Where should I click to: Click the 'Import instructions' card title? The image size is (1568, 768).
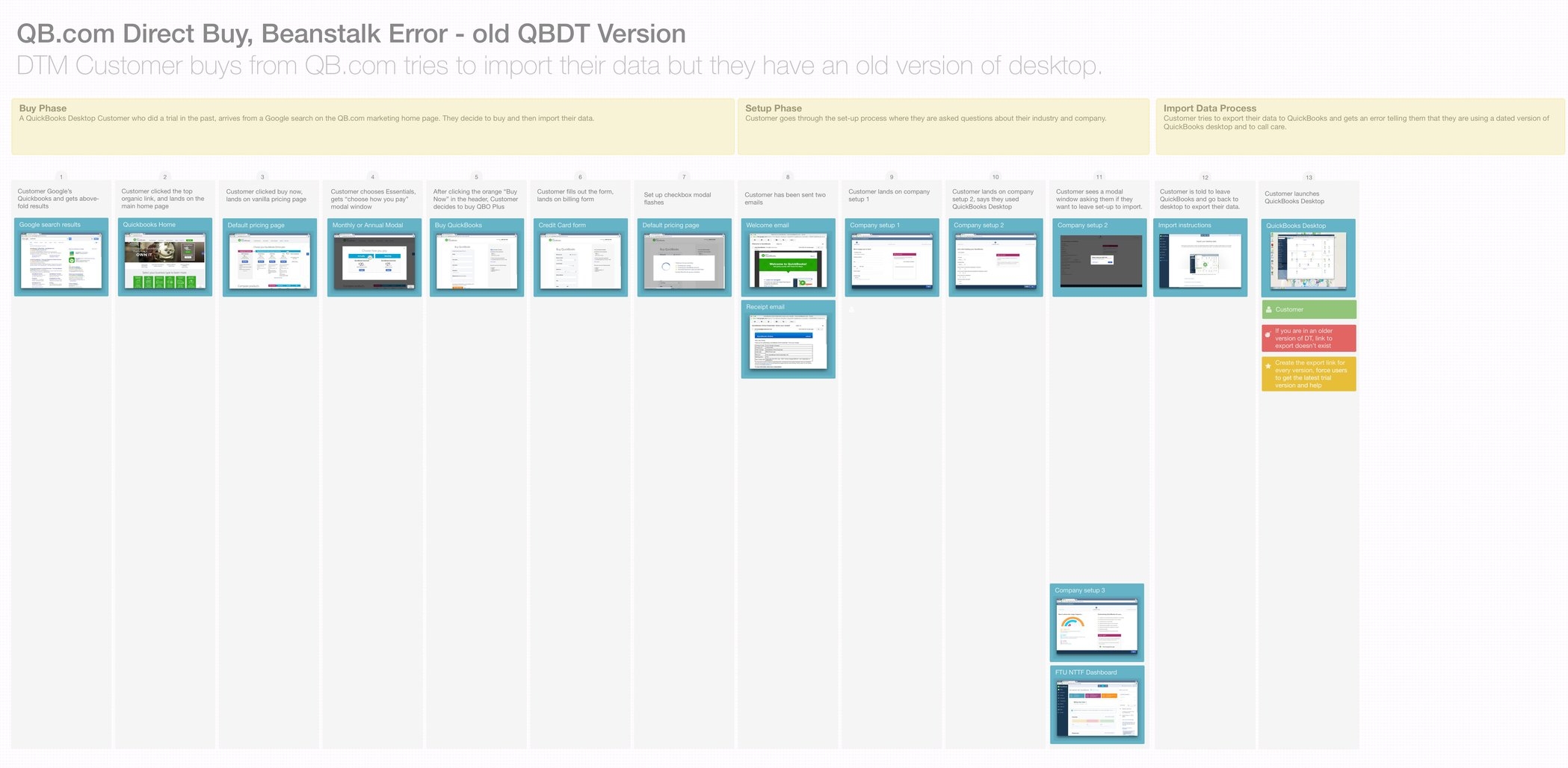click(x=1185, y=225)
